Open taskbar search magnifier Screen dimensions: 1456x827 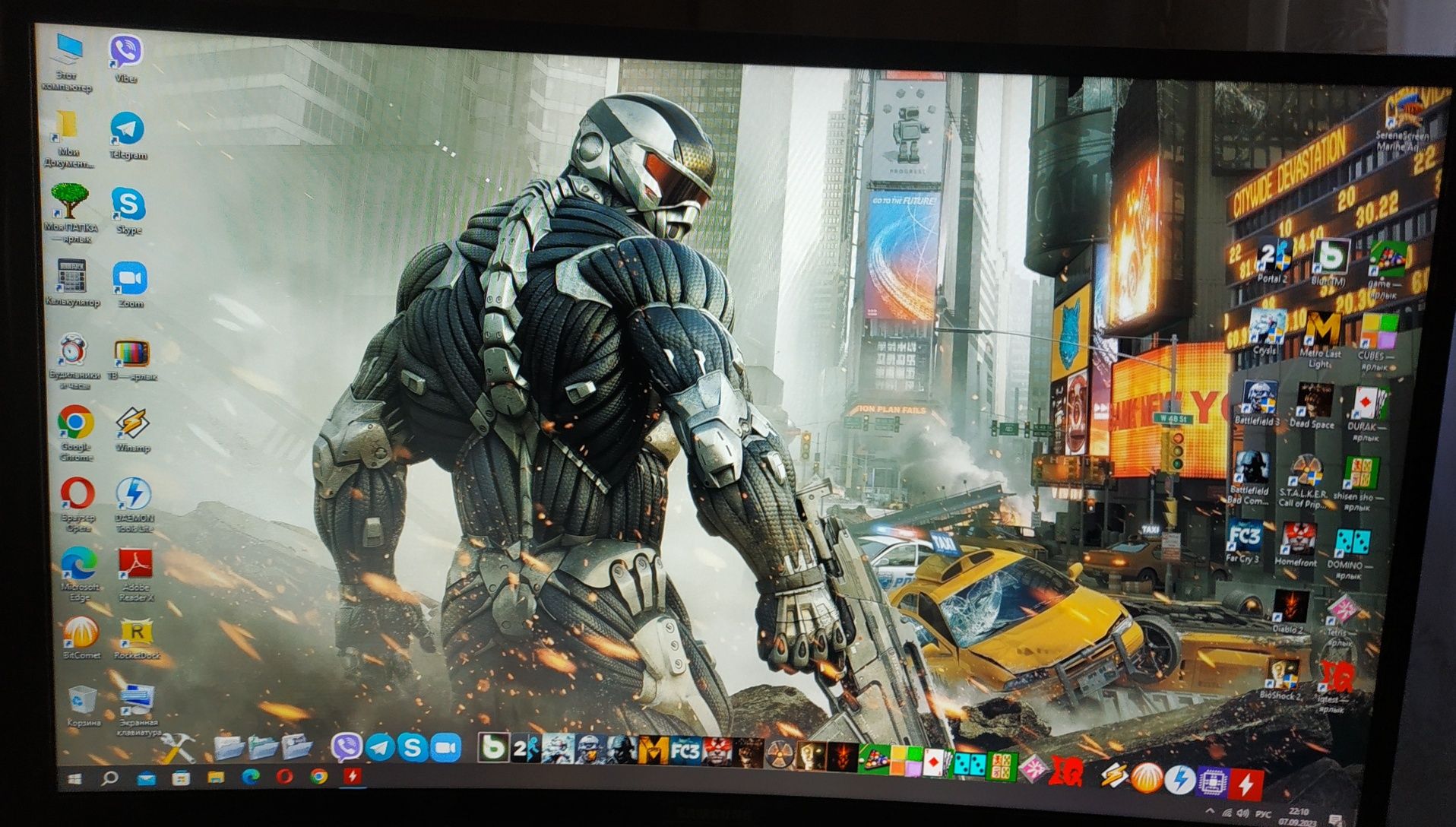click(110, 778)
